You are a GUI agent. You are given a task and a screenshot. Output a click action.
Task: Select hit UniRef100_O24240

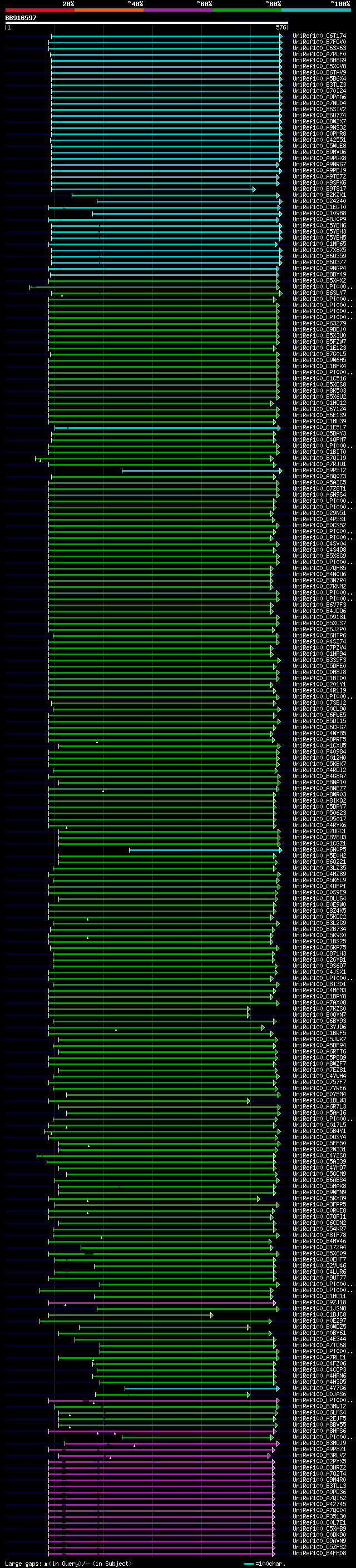point(319,201)
